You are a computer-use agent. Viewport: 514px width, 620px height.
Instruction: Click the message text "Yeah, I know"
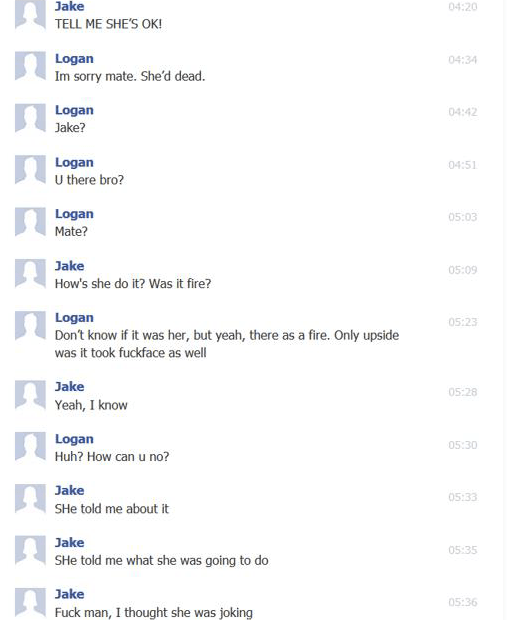[x=91, y=405]
